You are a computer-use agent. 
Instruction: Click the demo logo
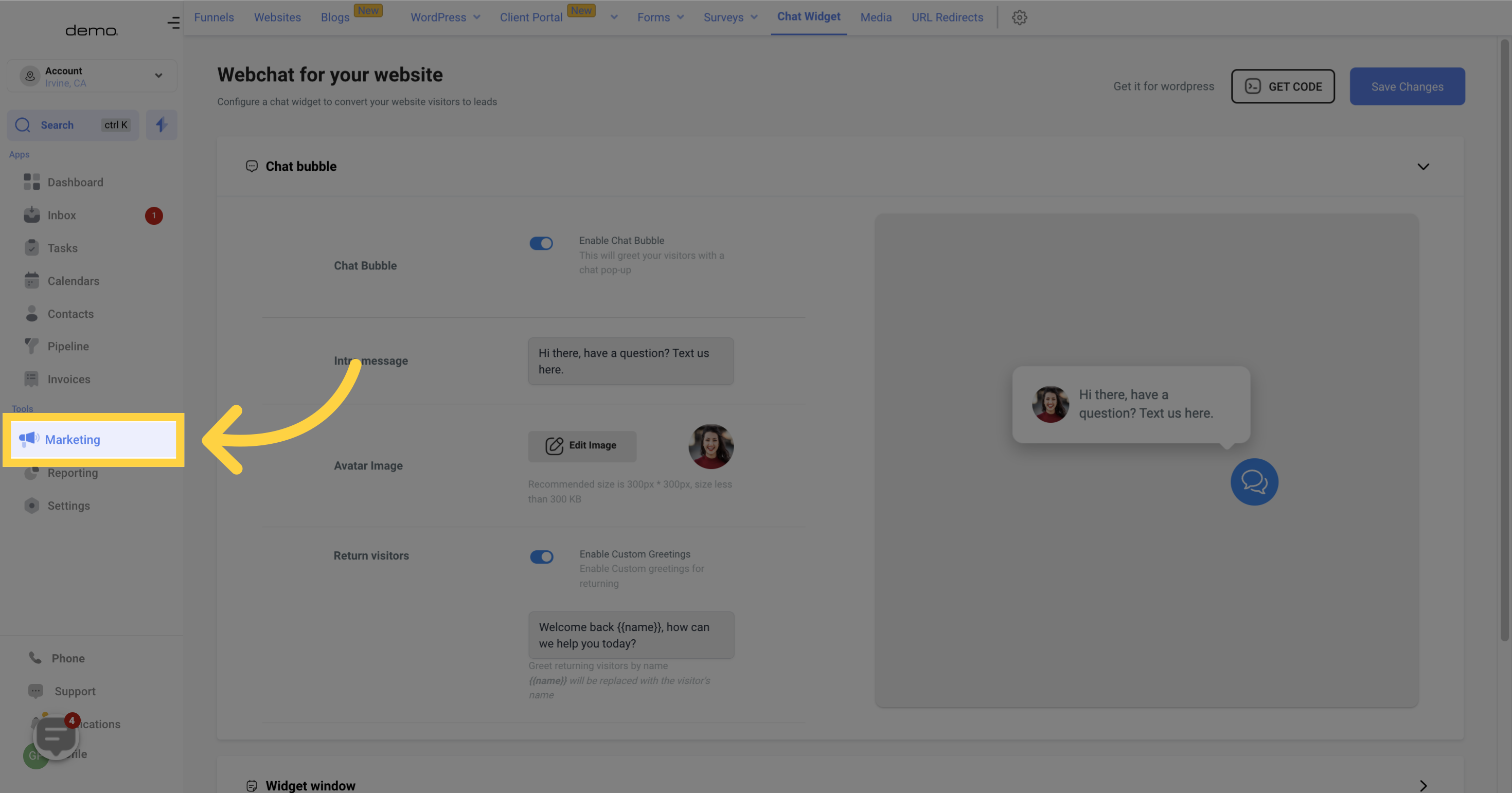pos(92,30)
